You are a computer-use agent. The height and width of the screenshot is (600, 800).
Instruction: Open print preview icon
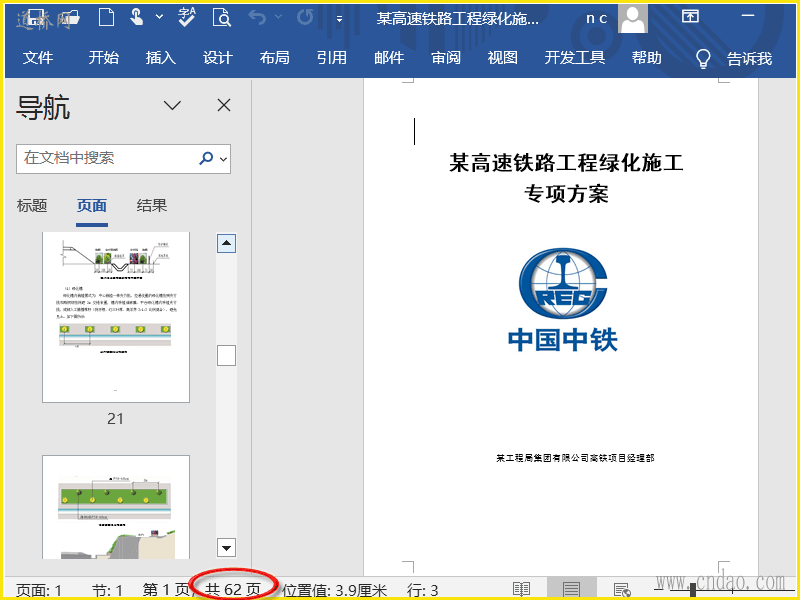[222, 18]
